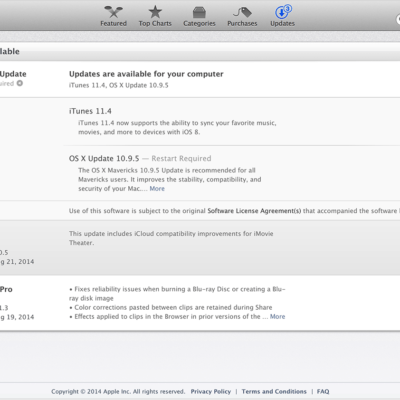400x400 pixels.
Task: Click 'Color corrections pasted between clips' bullet
Action: [x=171, y=307]
